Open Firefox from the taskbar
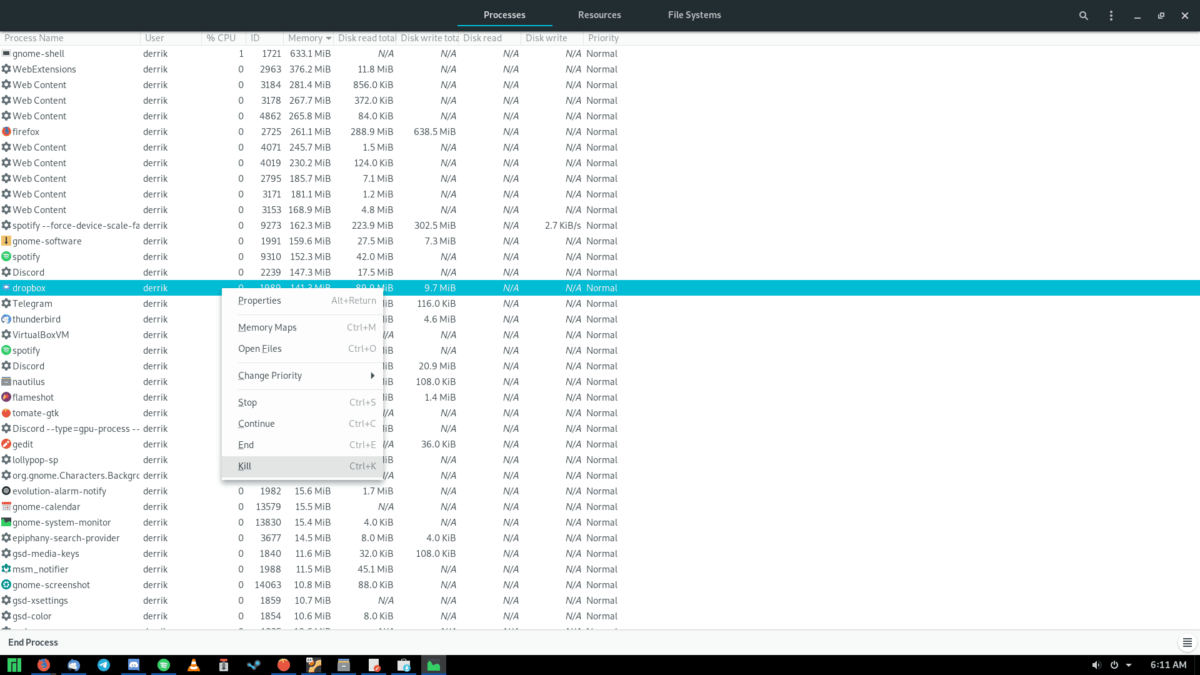This screenshot has height=675, width=1200. tap(43, 663)
